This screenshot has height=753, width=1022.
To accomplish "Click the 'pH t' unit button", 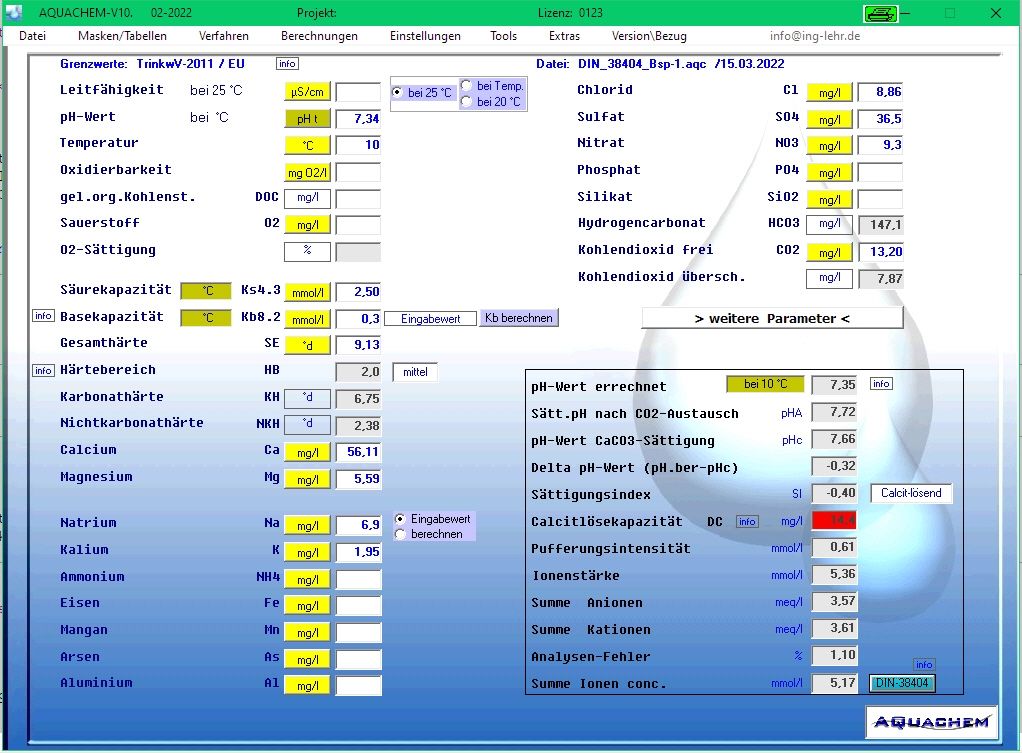I will tap(307, 119).
